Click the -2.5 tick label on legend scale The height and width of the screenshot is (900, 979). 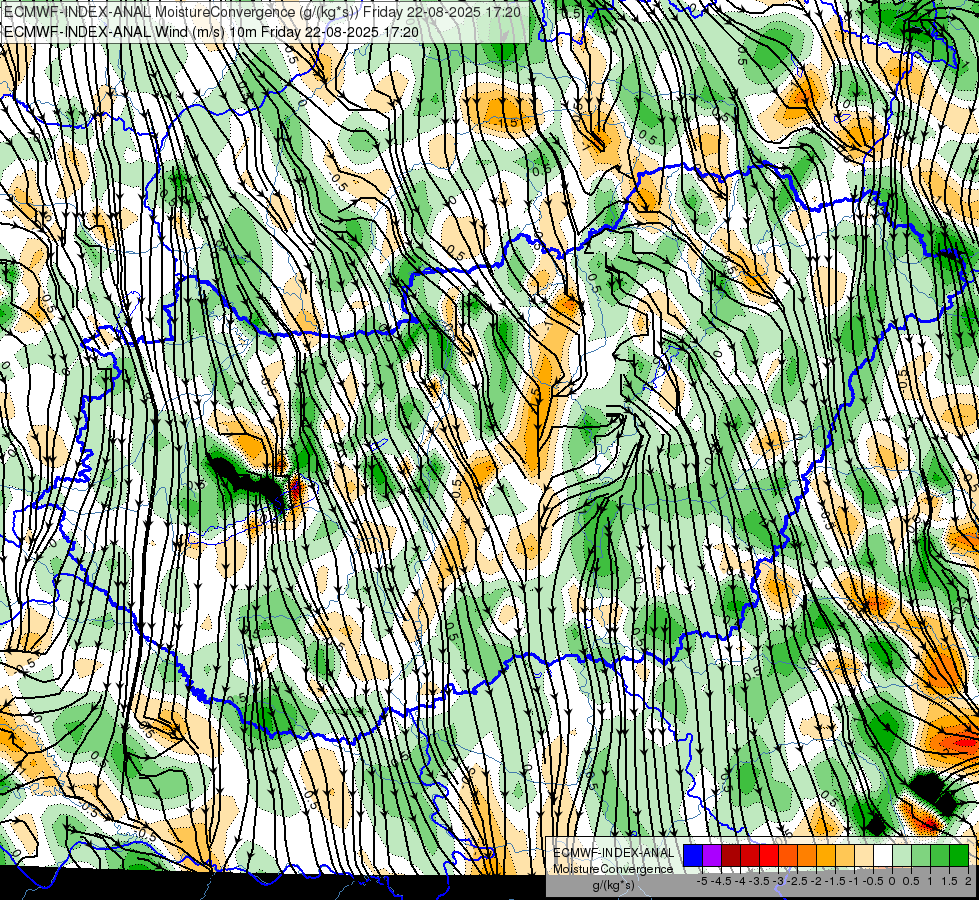(797, 881)
